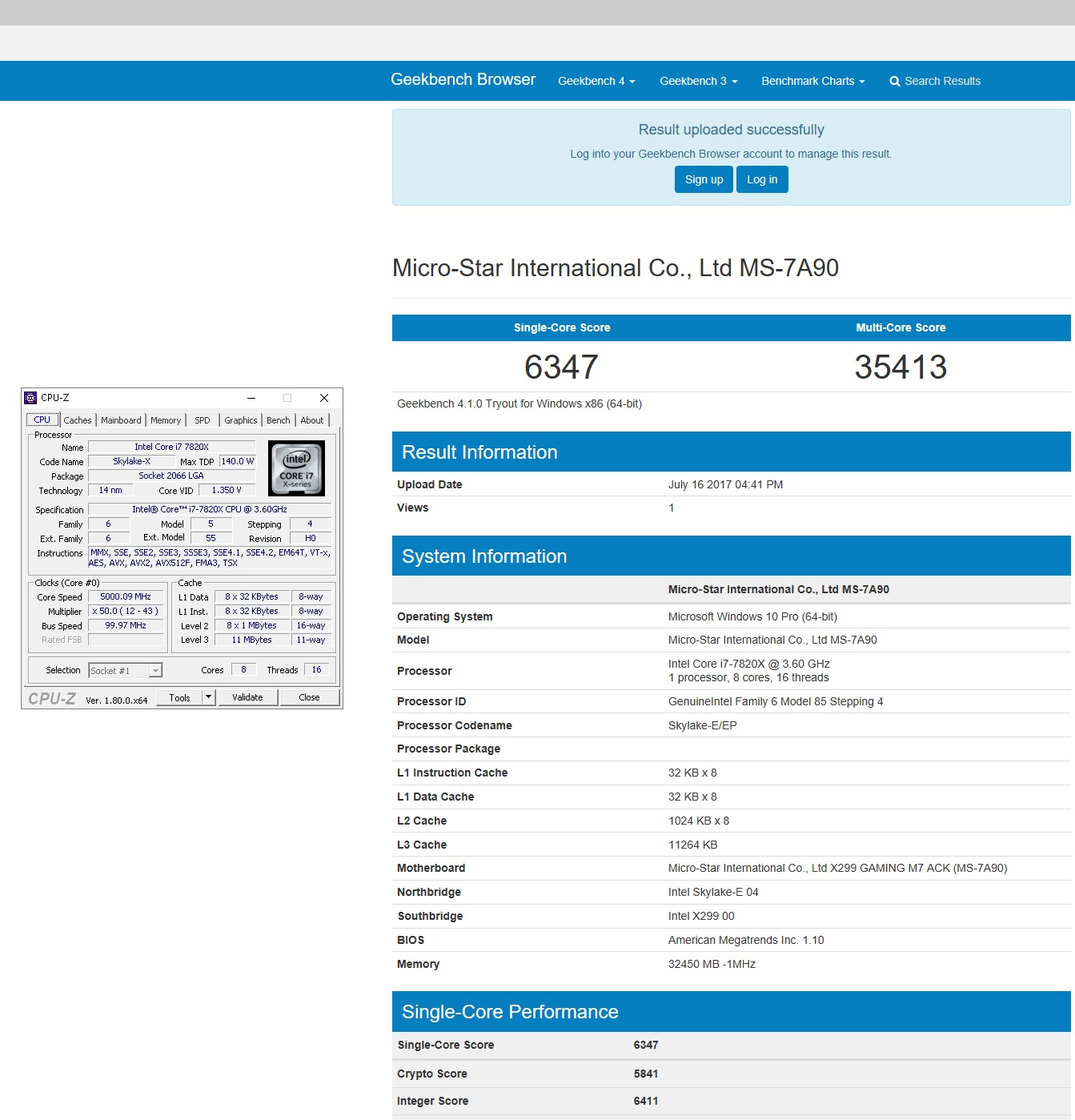Screen dimensions: 1075x1120
Task: Click 'Microsoft Windows 10 Pro (64-bit)' value
Action: 752,616
